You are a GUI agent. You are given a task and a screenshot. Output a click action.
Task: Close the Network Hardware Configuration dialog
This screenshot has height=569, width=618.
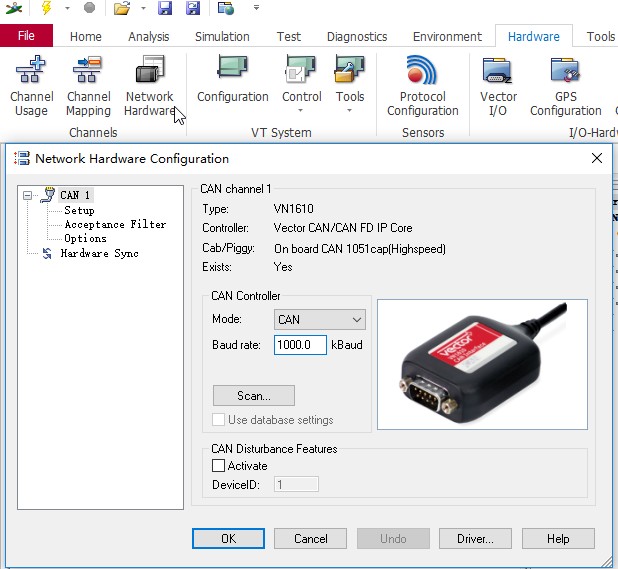(x=597, y=158)
